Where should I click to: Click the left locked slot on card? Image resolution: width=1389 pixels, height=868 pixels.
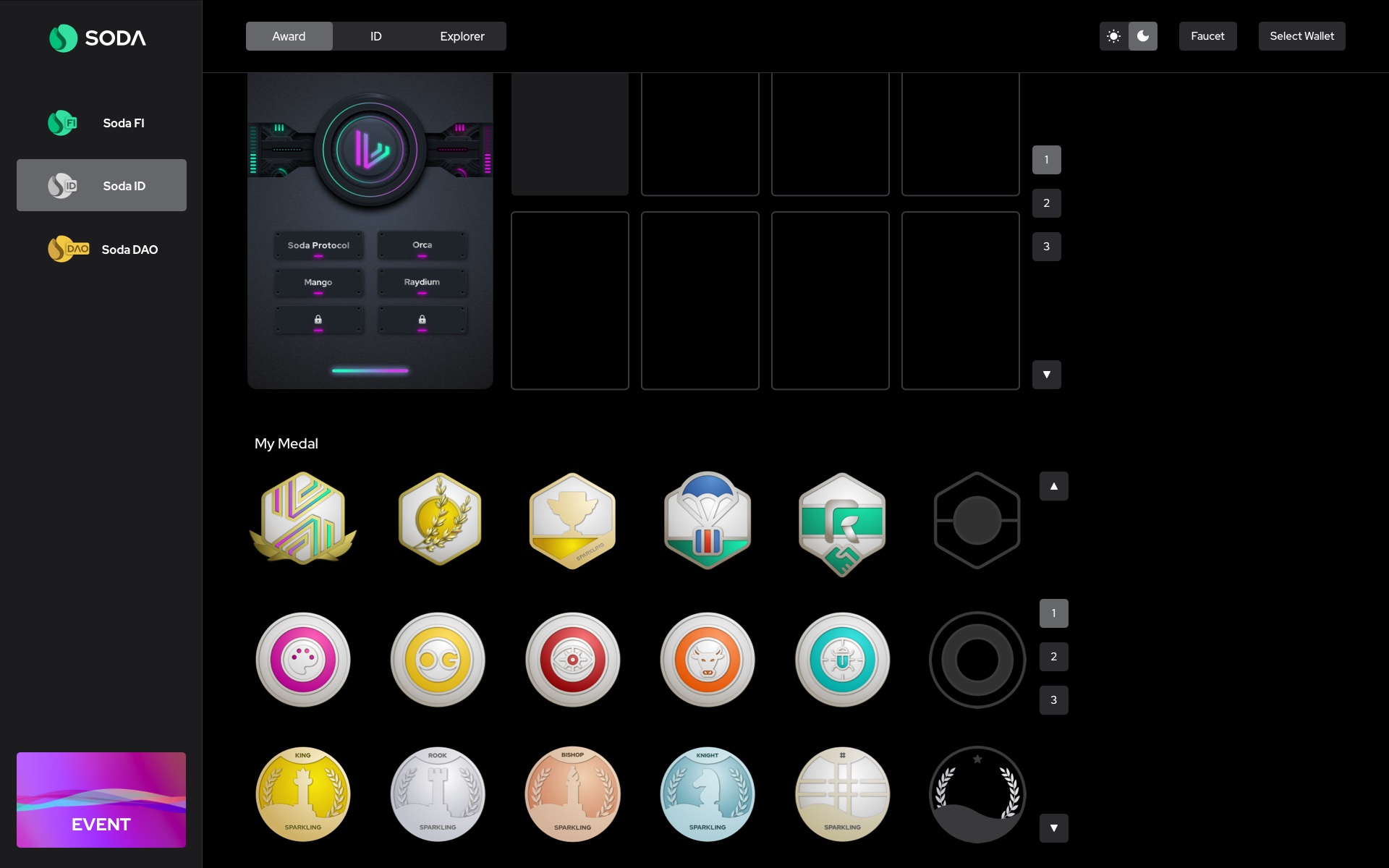pyautogui.click(x=318, y=320)
